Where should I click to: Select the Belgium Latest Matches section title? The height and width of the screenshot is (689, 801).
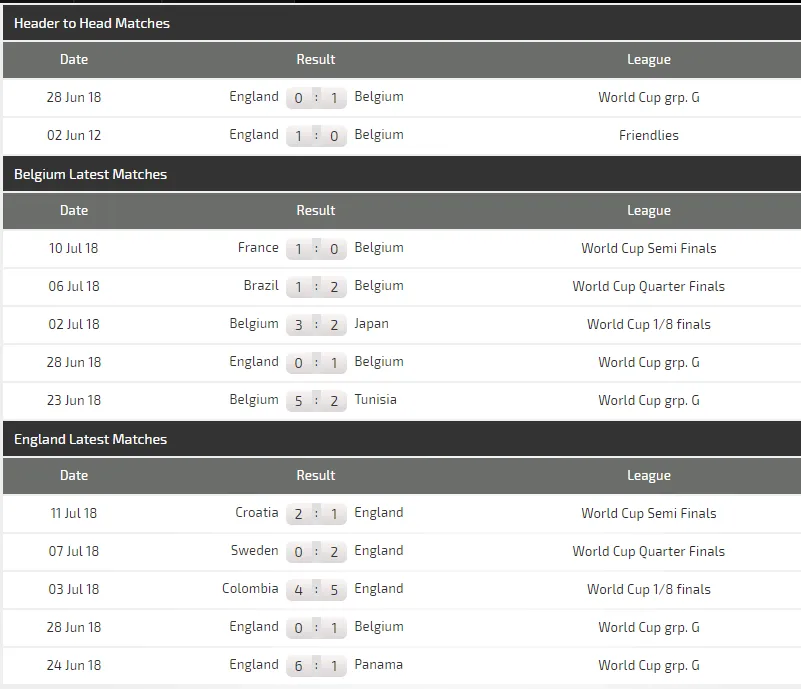(90, 174)
